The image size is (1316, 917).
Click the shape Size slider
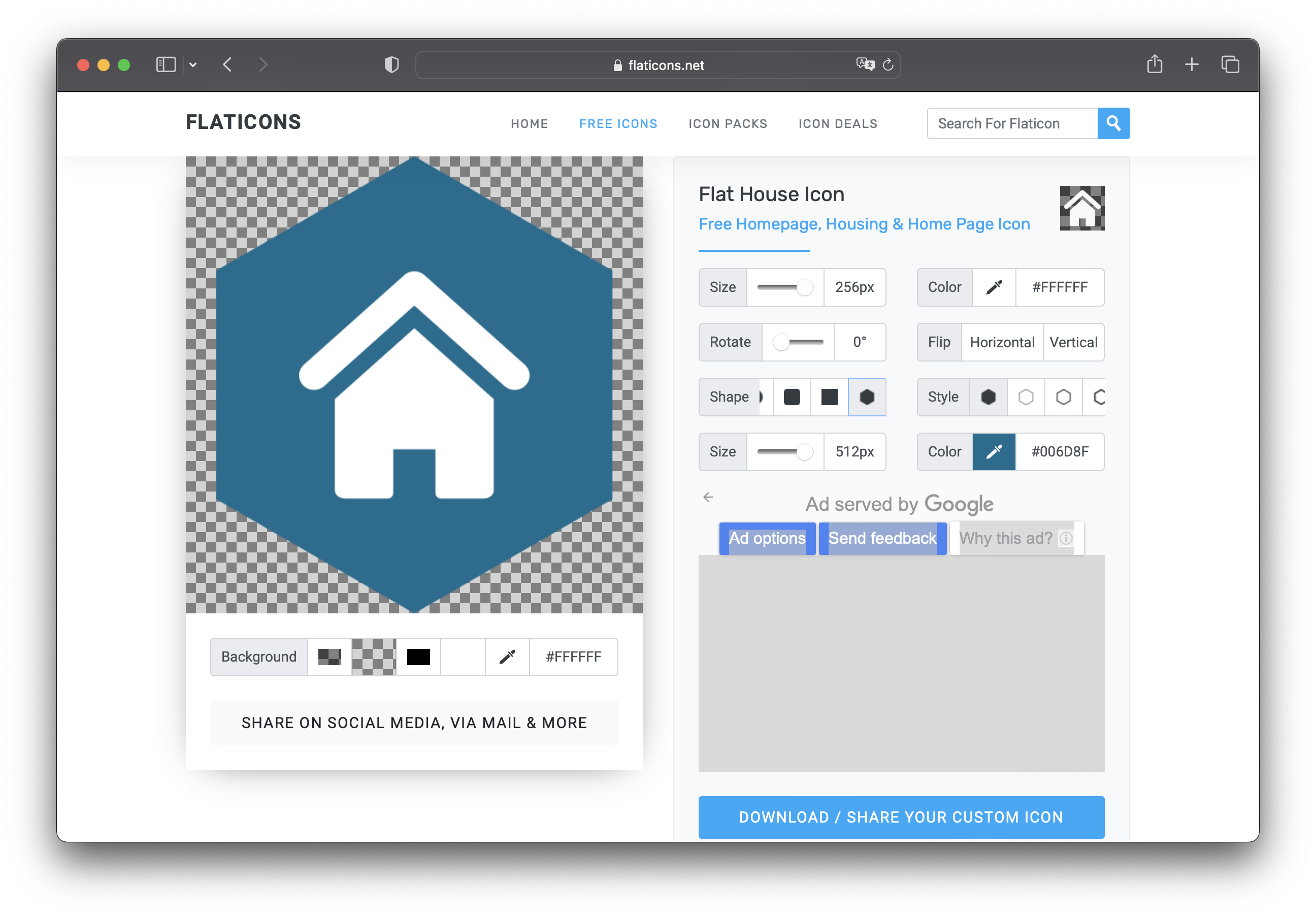[785, 451]
